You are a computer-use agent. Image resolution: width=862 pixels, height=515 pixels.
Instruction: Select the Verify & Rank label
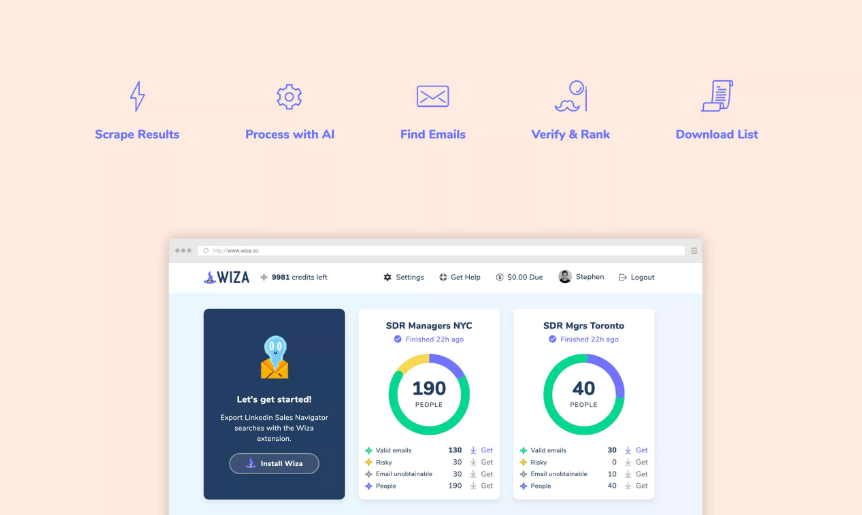(x=571, y=135)
